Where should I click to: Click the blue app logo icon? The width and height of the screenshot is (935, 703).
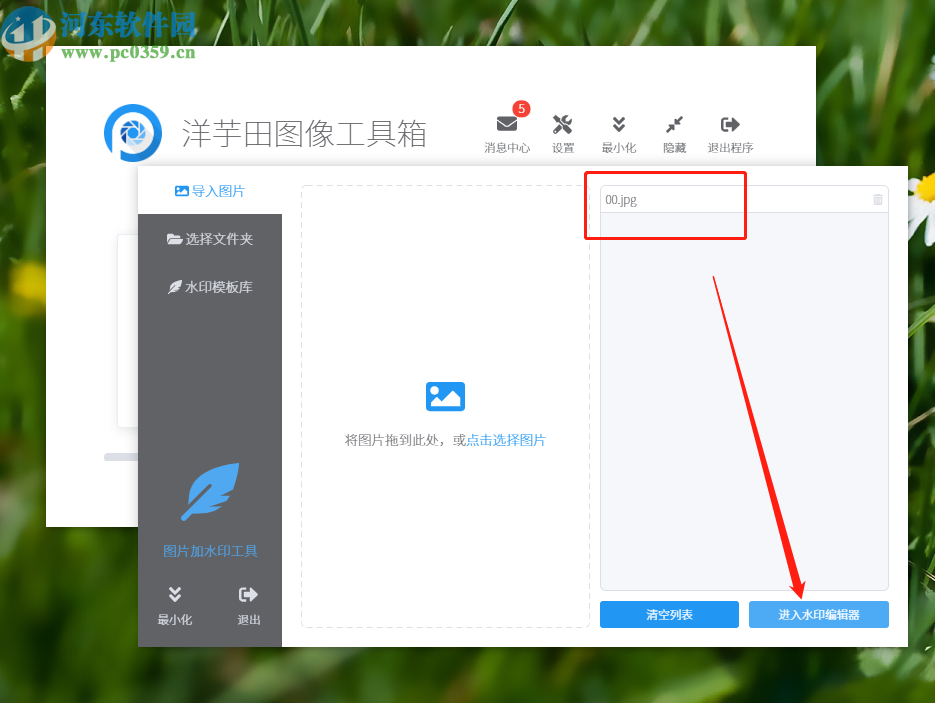coord(133,131)
